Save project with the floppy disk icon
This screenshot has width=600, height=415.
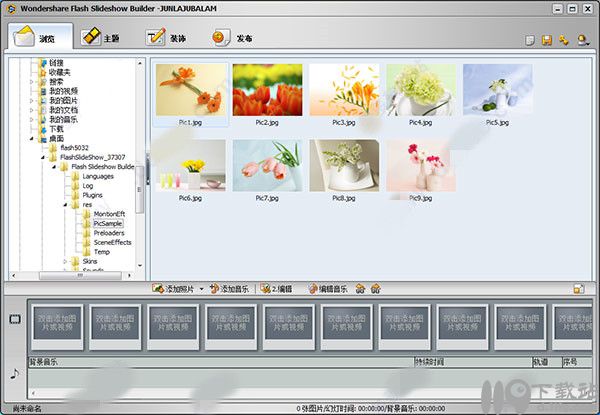[x=547, y=40]
